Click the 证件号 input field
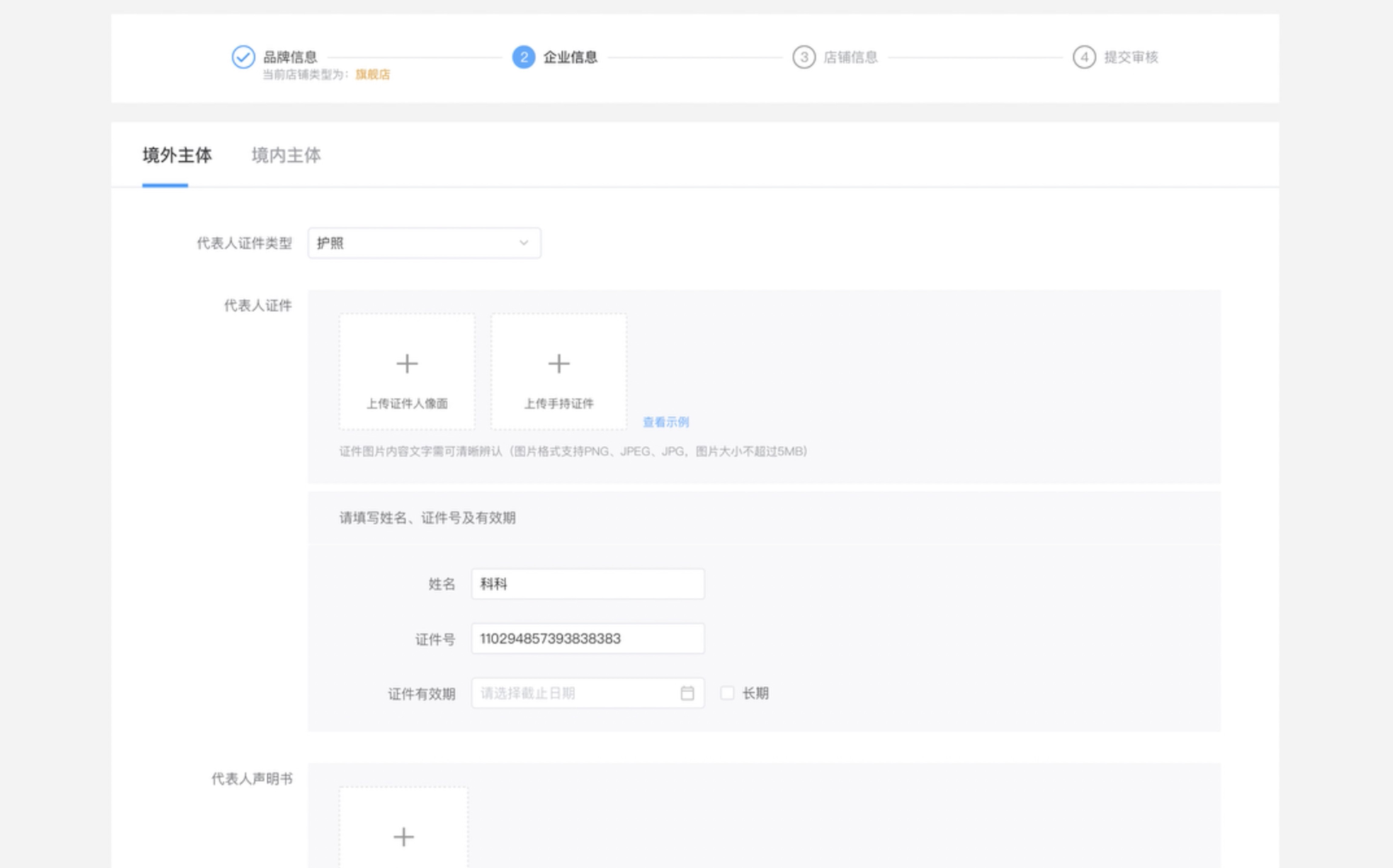Image resolution: width=1393 pixels, height=868 pixels. click(x=587, y=638)
